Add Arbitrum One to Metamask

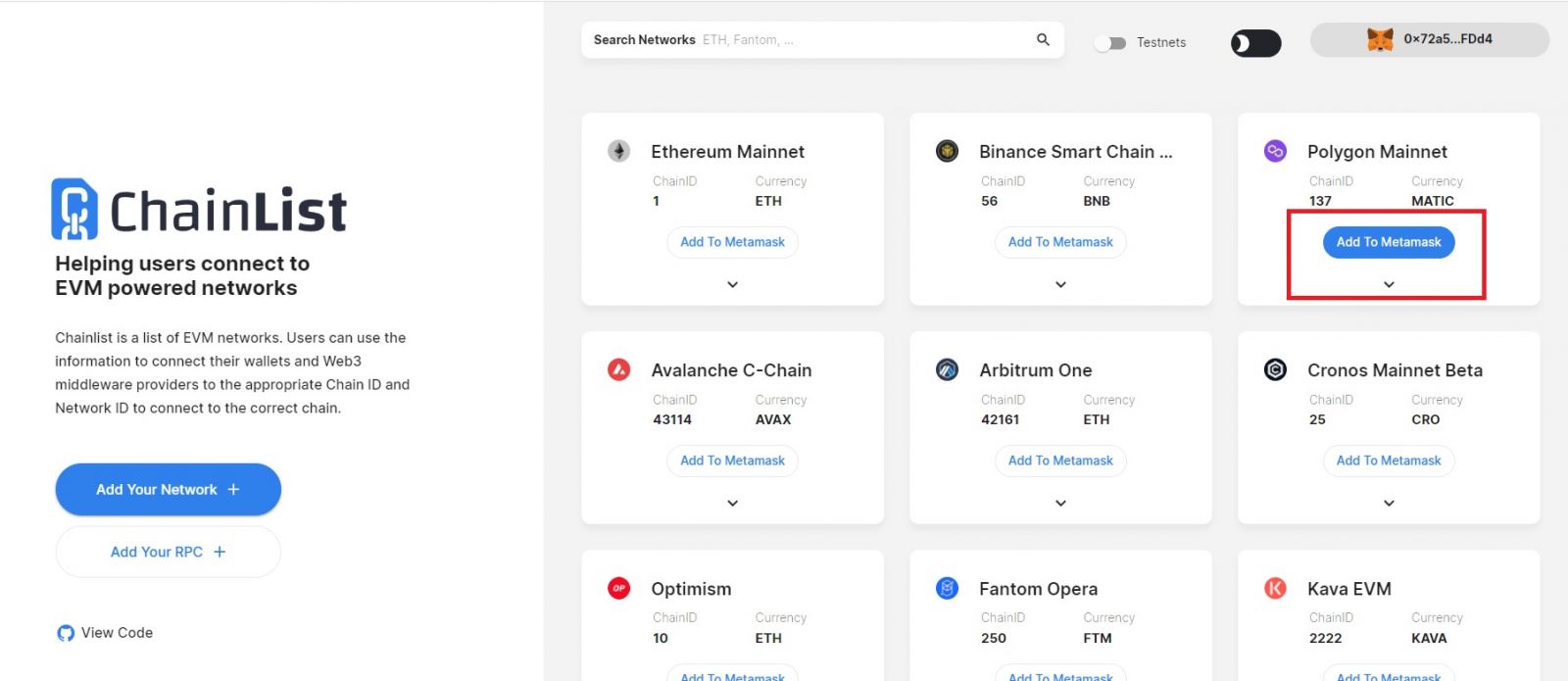[x=1060, y=461]
